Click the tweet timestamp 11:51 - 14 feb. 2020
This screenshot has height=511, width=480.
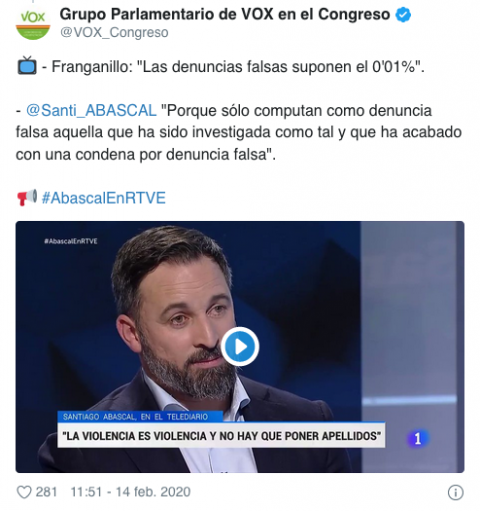coord(130,492)
